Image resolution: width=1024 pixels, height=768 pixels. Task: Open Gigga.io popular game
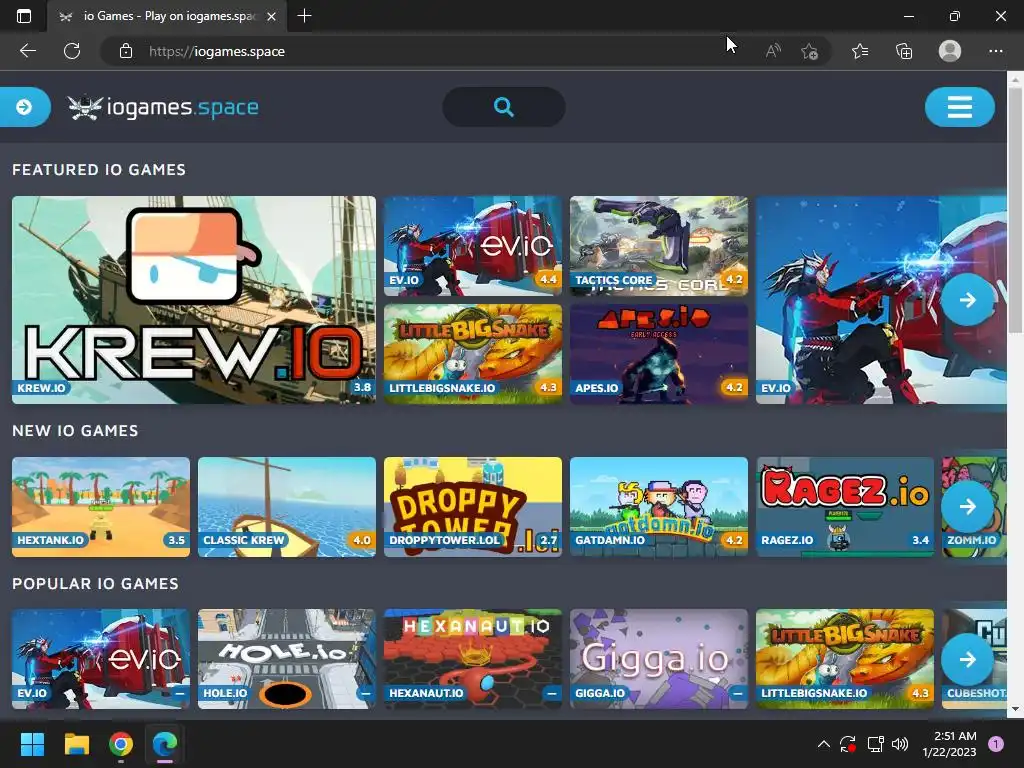(658, 659)
